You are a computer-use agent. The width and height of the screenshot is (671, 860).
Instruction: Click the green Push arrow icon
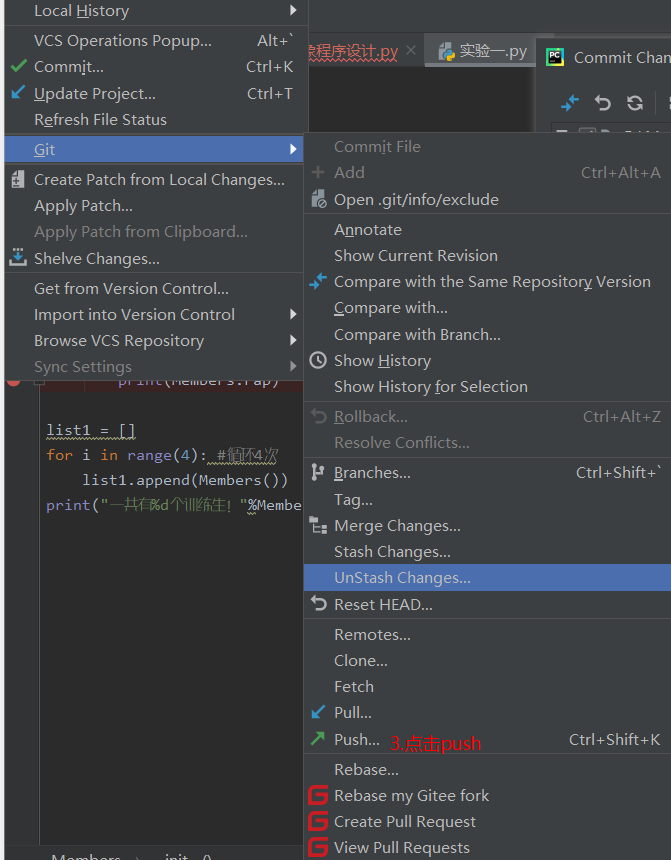tap(318, 739)
